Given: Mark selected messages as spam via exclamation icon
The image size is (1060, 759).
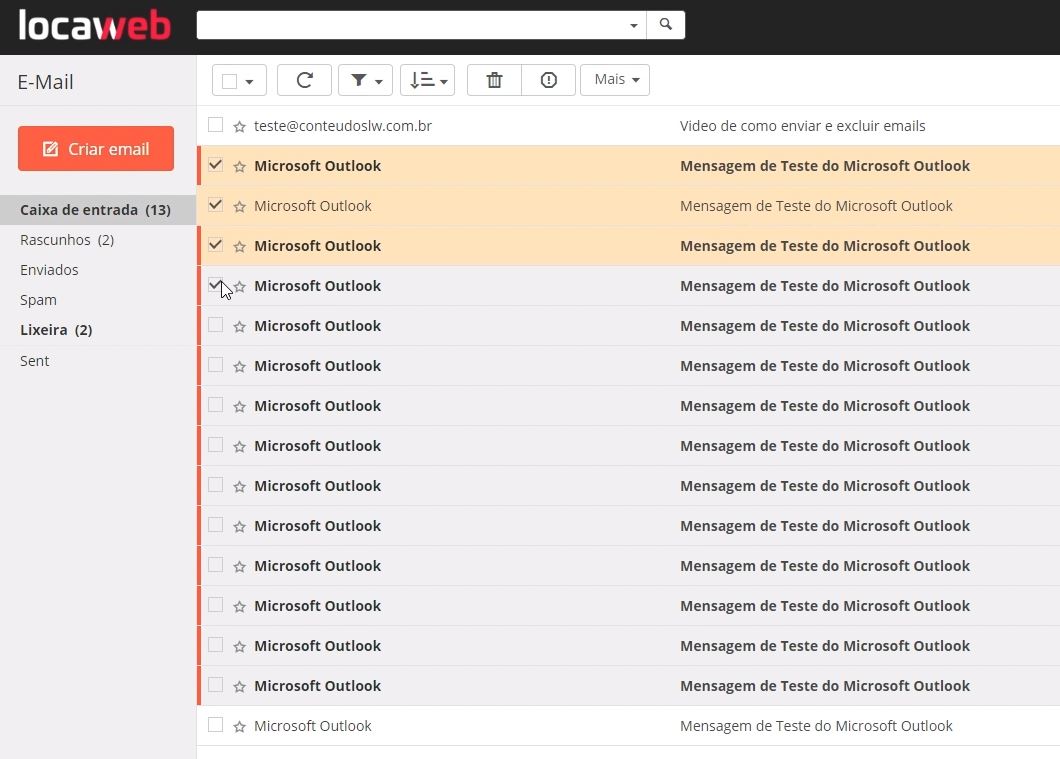Looking at the screenshot, I should (548, 80).
